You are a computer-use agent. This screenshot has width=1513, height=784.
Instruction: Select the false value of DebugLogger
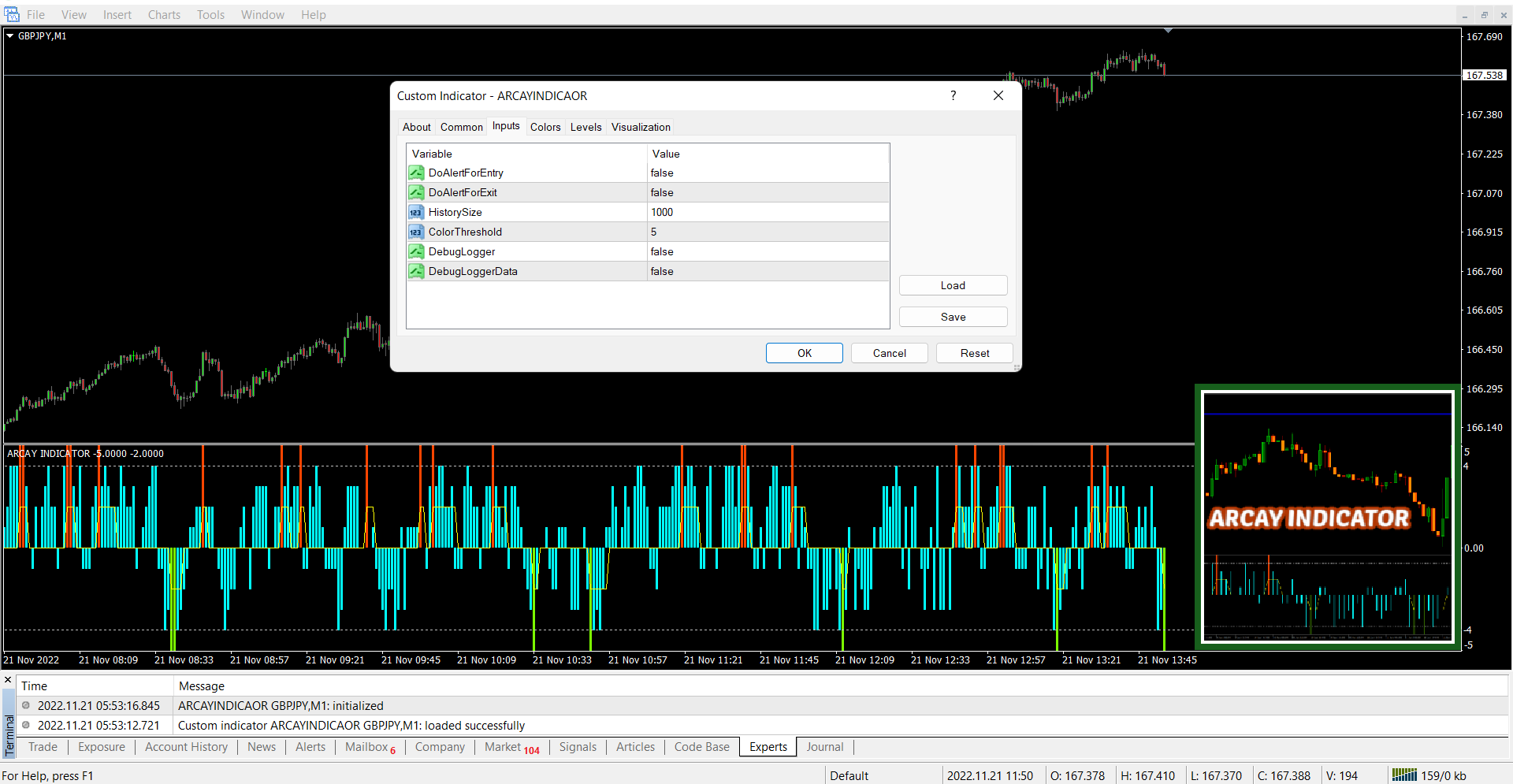pyautogui.click(x=662, y=251)
